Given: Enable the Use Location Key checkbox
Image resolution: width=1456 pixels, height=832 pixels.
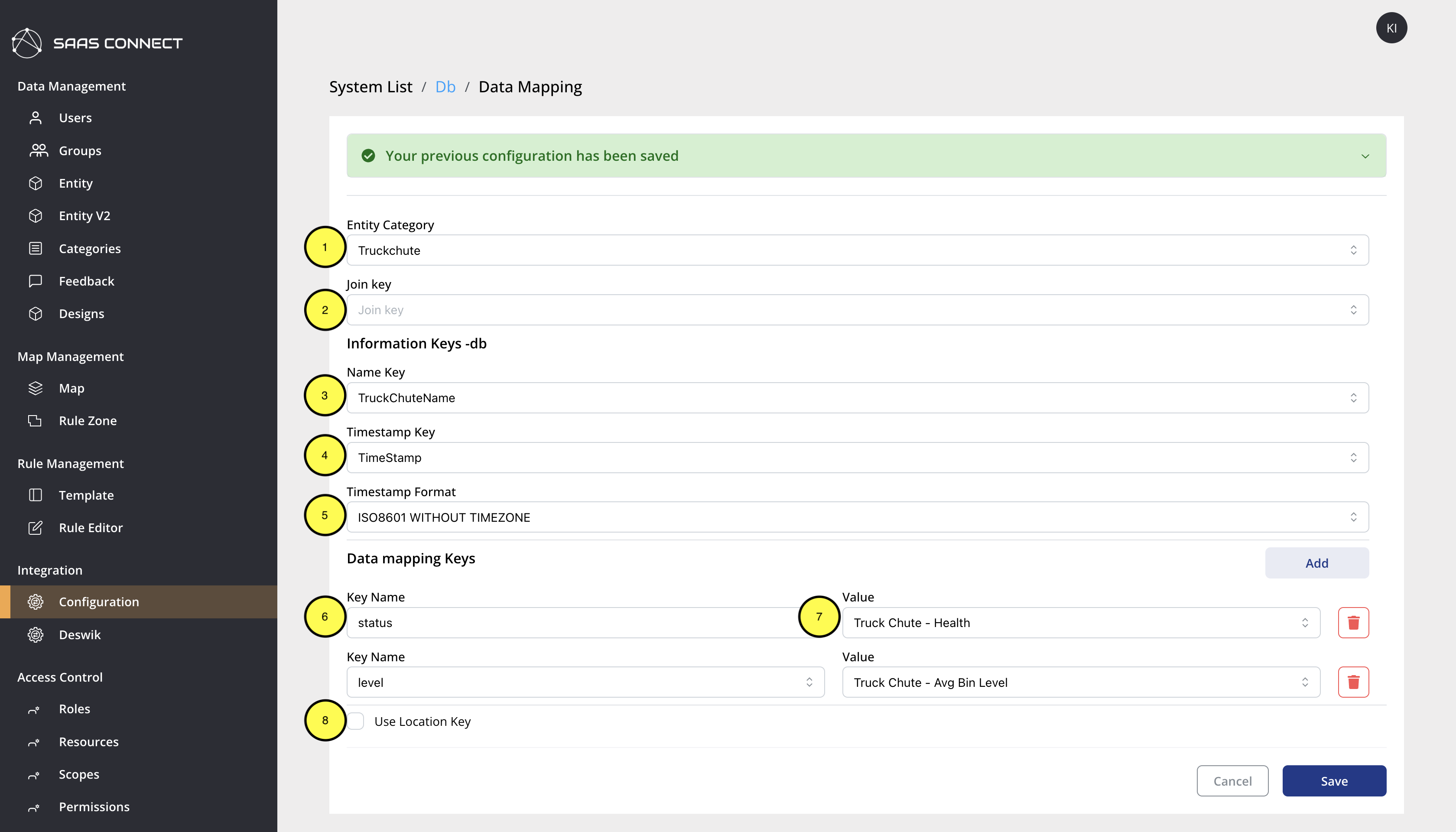Looking at the screenshot, I should pos(355,721).
